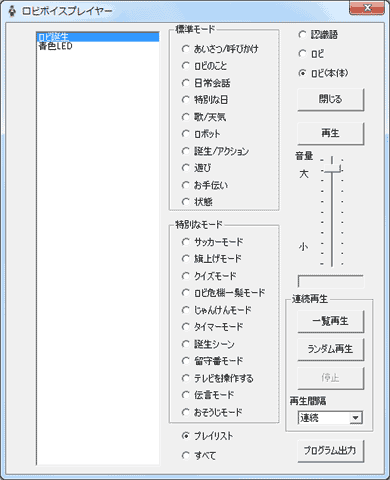Click the プログラム出力 button
Screen dimensions: 390x480
click(330, 451)
